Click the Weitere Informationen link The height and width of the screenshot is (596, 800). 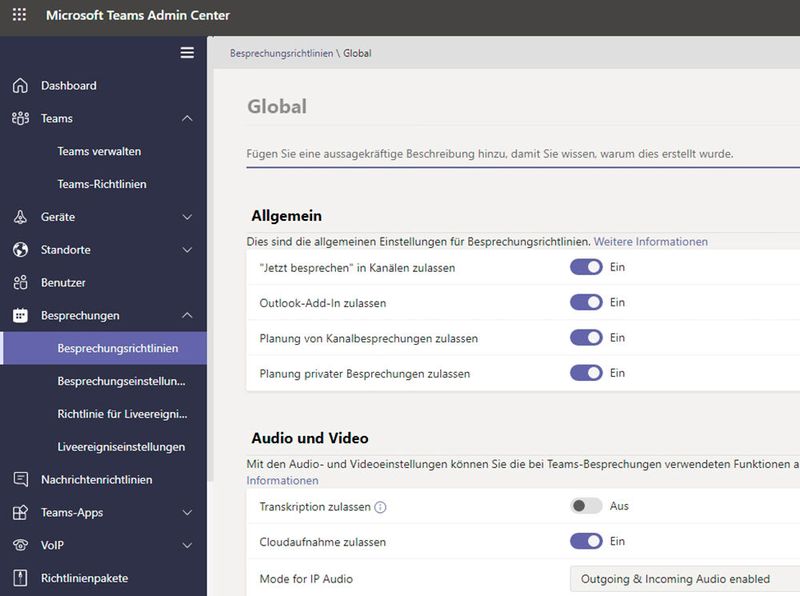click(651, 241)
